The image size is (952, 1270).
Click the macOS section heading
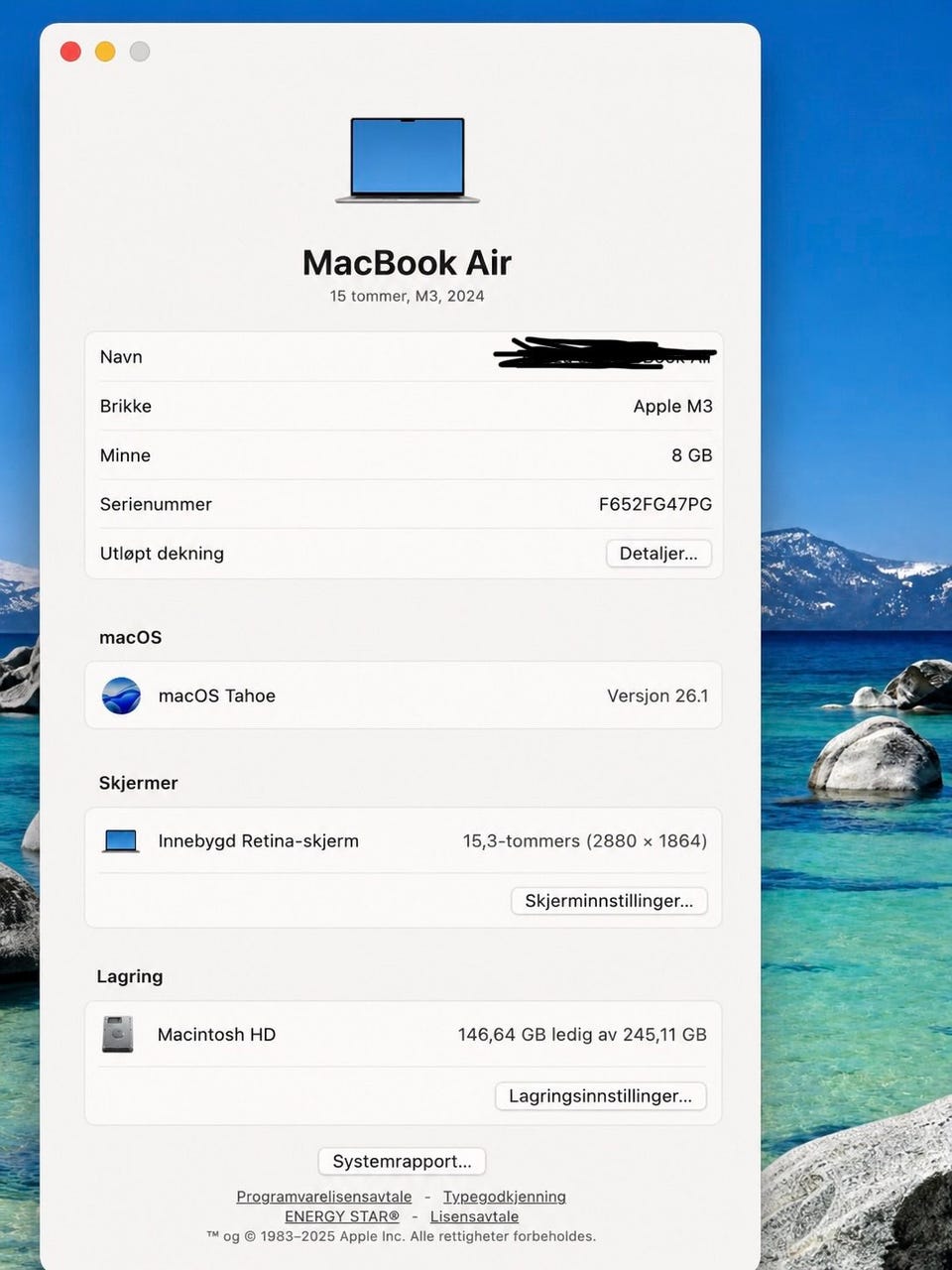coord(130,637)
